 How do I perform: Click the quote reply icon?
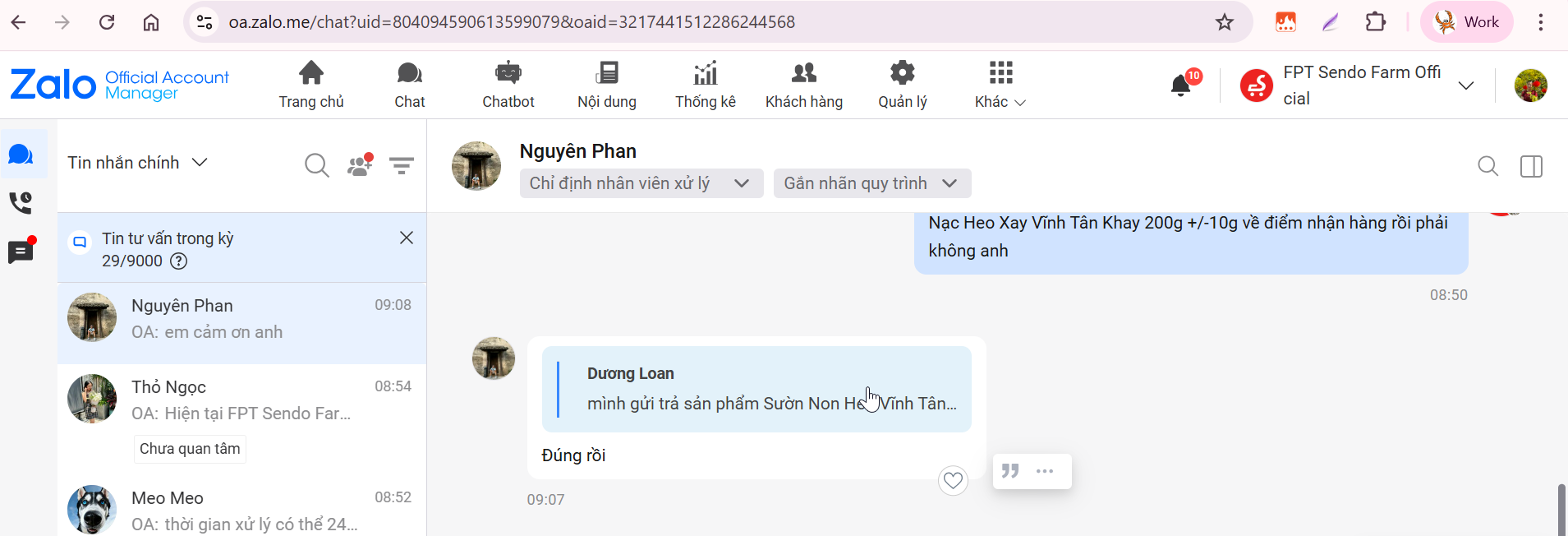pos(1010,471)
